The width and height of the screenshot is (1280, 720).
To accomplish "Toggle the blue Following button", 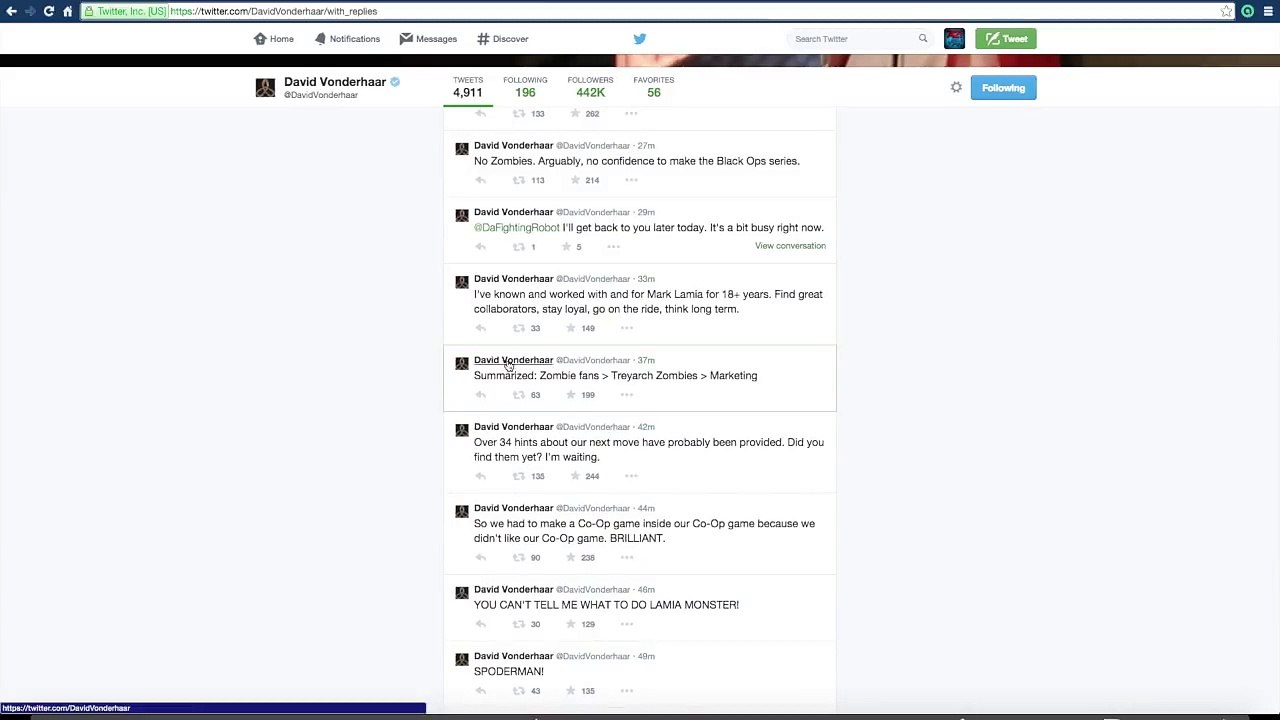I will tap(1003, 88).
